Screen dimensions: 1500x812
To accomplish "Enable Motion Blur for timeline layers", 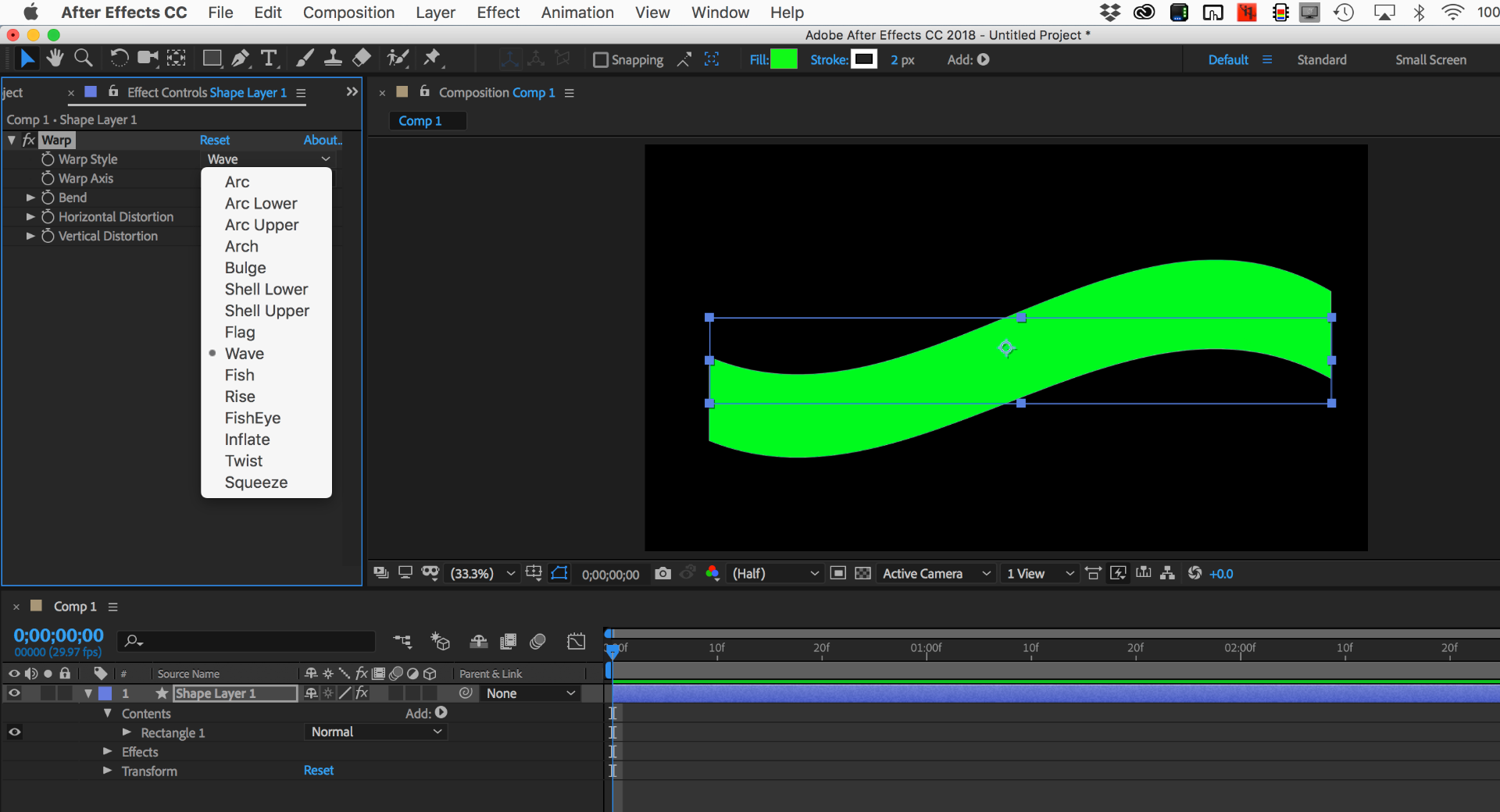I will tap(537, 642).
